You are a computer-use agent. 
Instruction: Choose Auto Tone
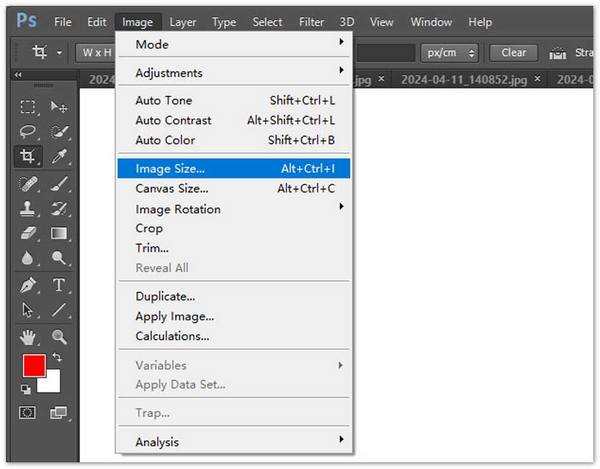click(x=233, y=101)
